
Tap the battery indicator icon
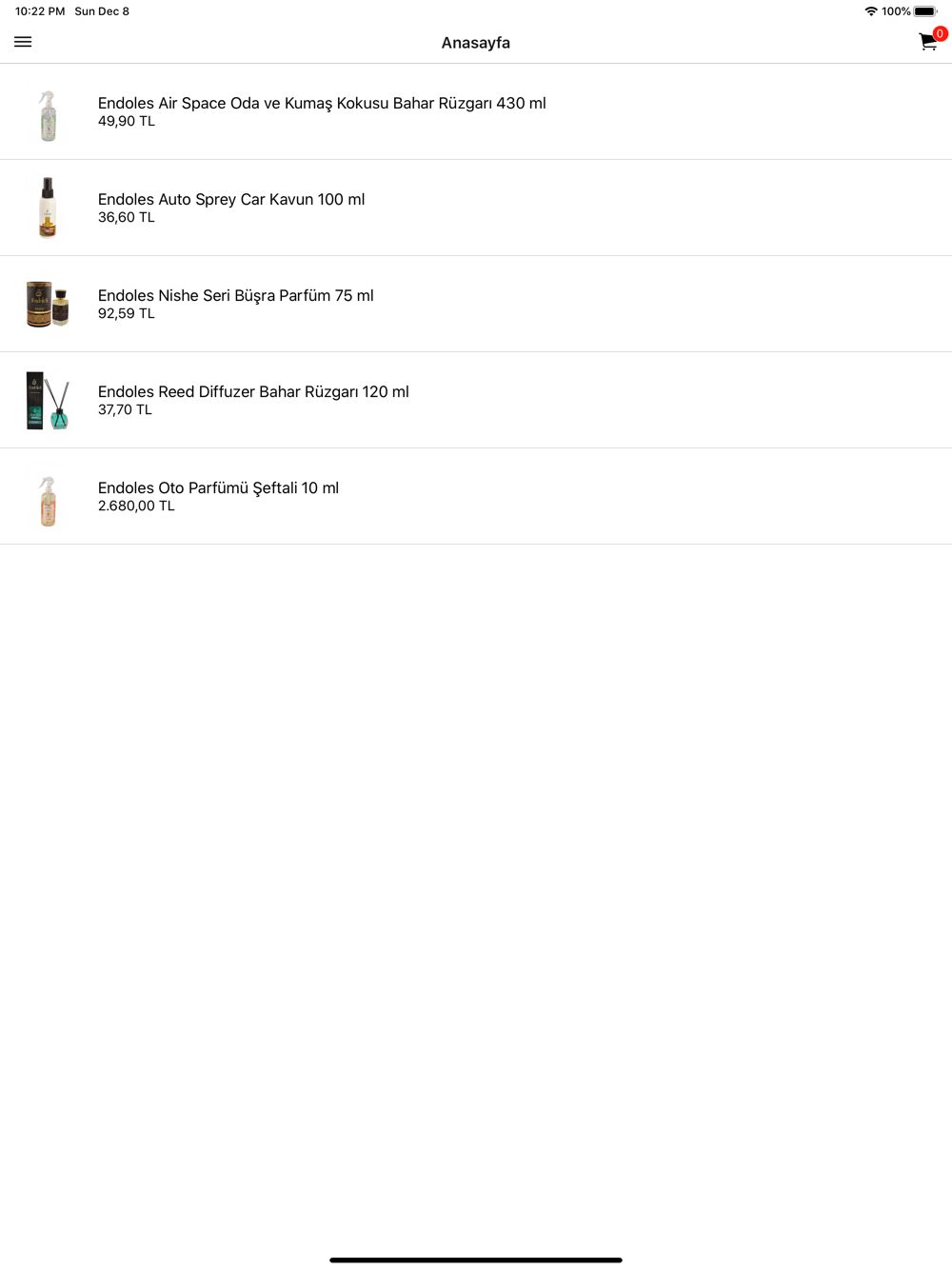[x=925, y=11]
